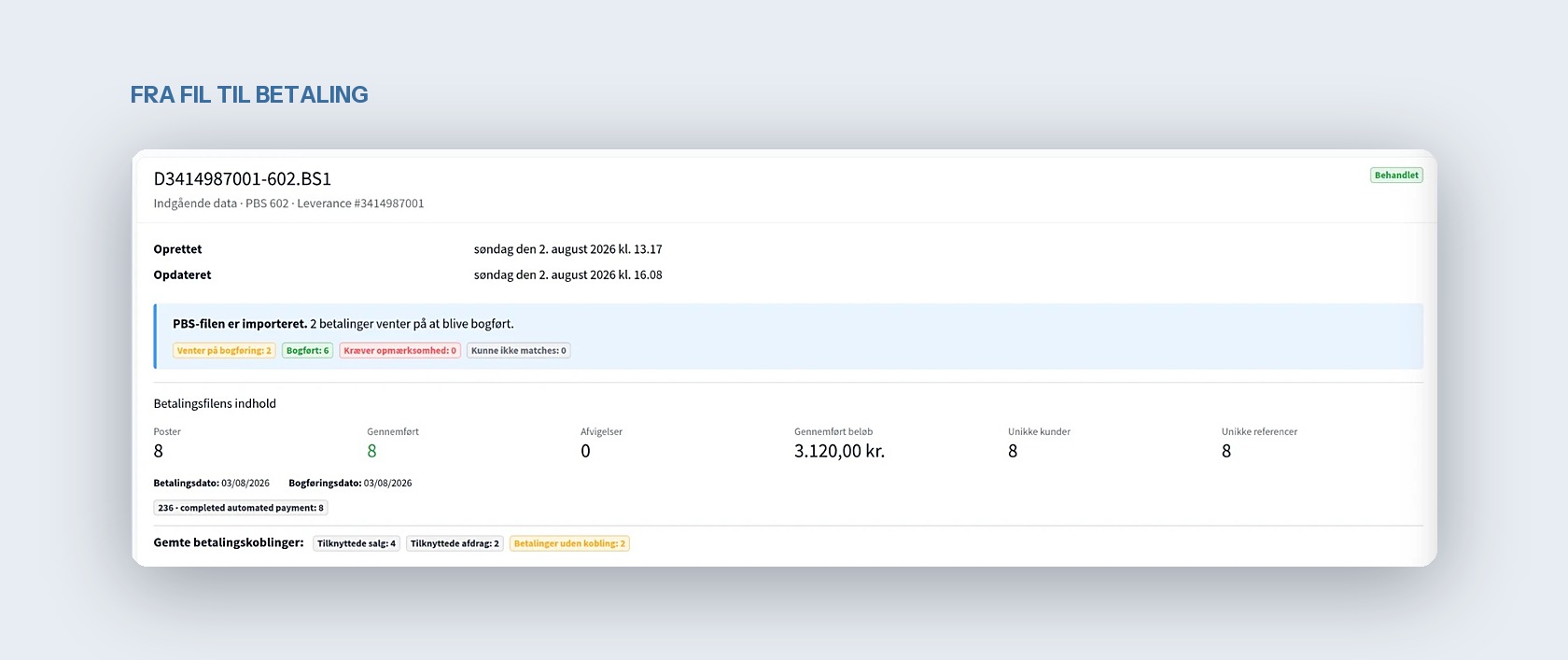Image resolution: width=1568 pixels, height=660 pixels.
Task: Click the 'FRA FIL TIL BETALING' heading
Action: (249, 94)
